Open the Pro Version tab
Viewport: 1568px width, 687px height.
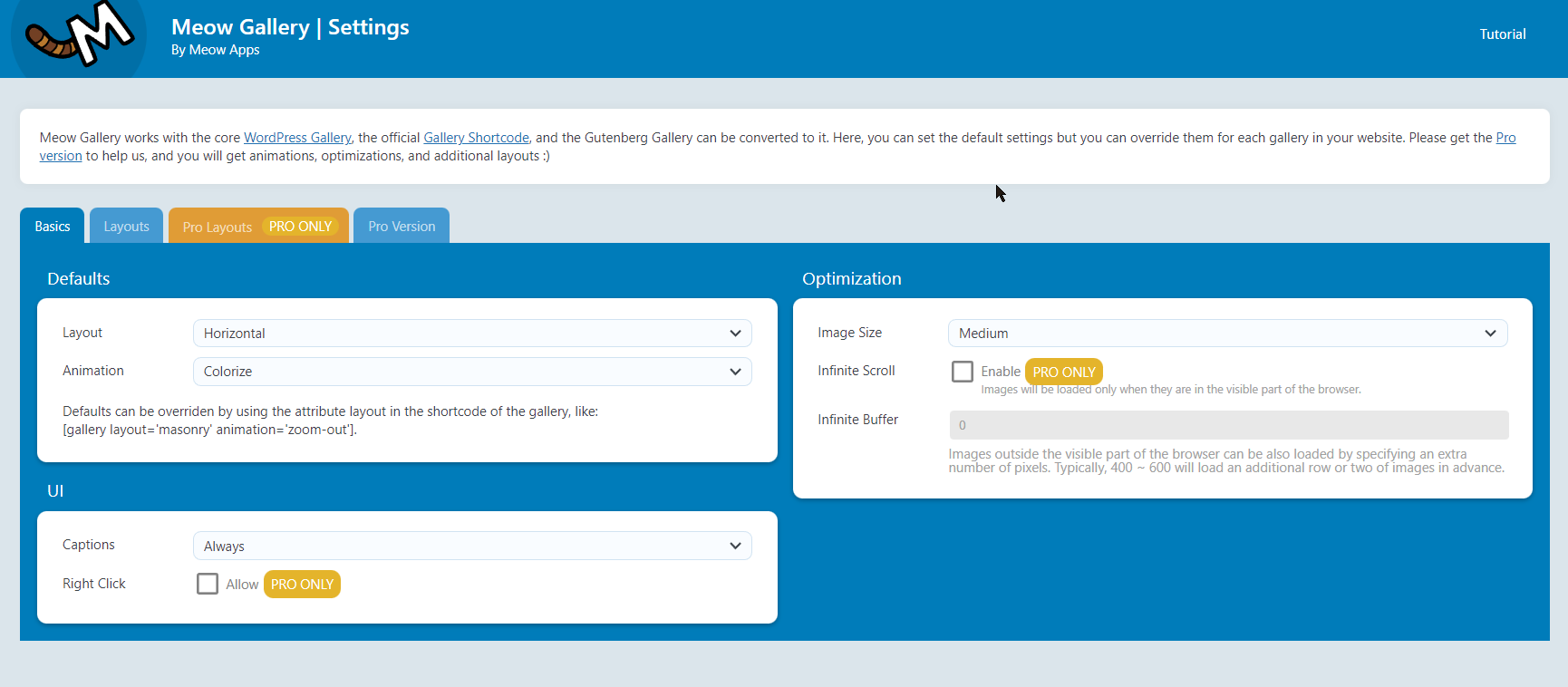point(402,226)
